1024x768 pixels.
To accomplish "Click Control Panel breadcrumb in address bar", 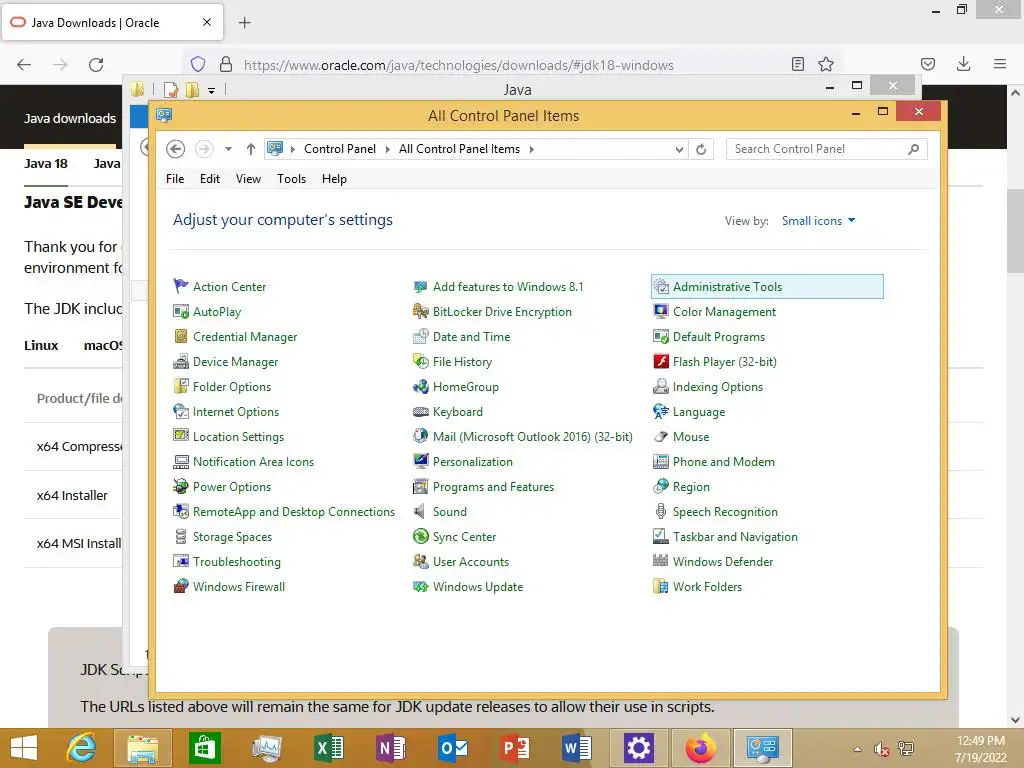I will click(x=340, y=149).
